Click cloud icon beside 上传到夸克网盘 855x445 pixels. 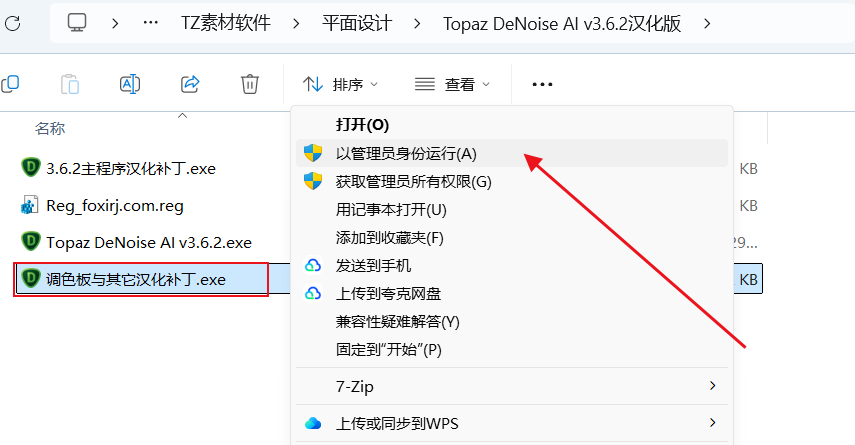(x=313, y=294)
